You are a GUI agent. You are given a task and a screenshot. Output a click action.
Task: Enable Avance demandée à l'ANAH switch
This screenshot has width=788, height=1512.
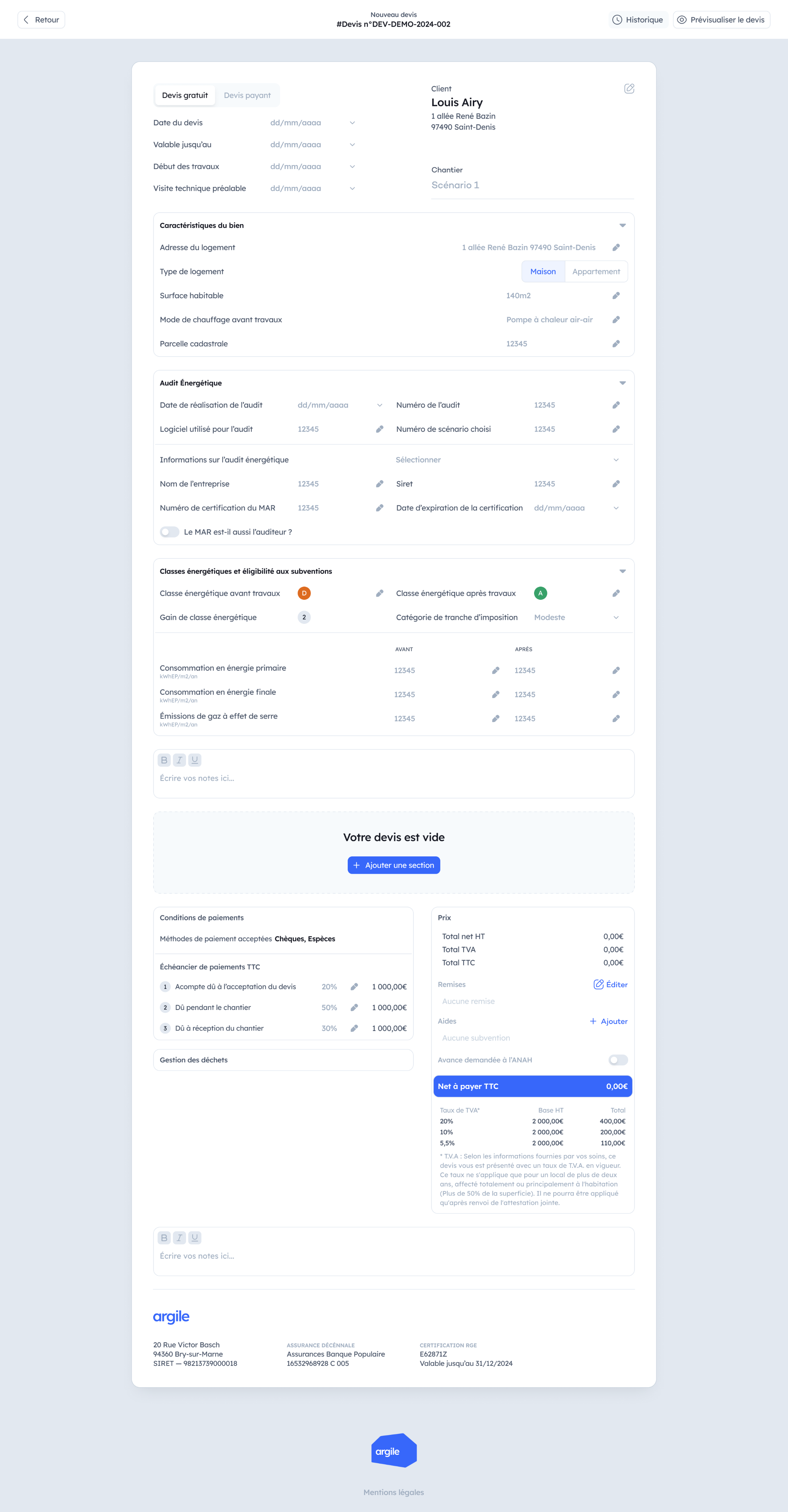tap(617, 1060)
